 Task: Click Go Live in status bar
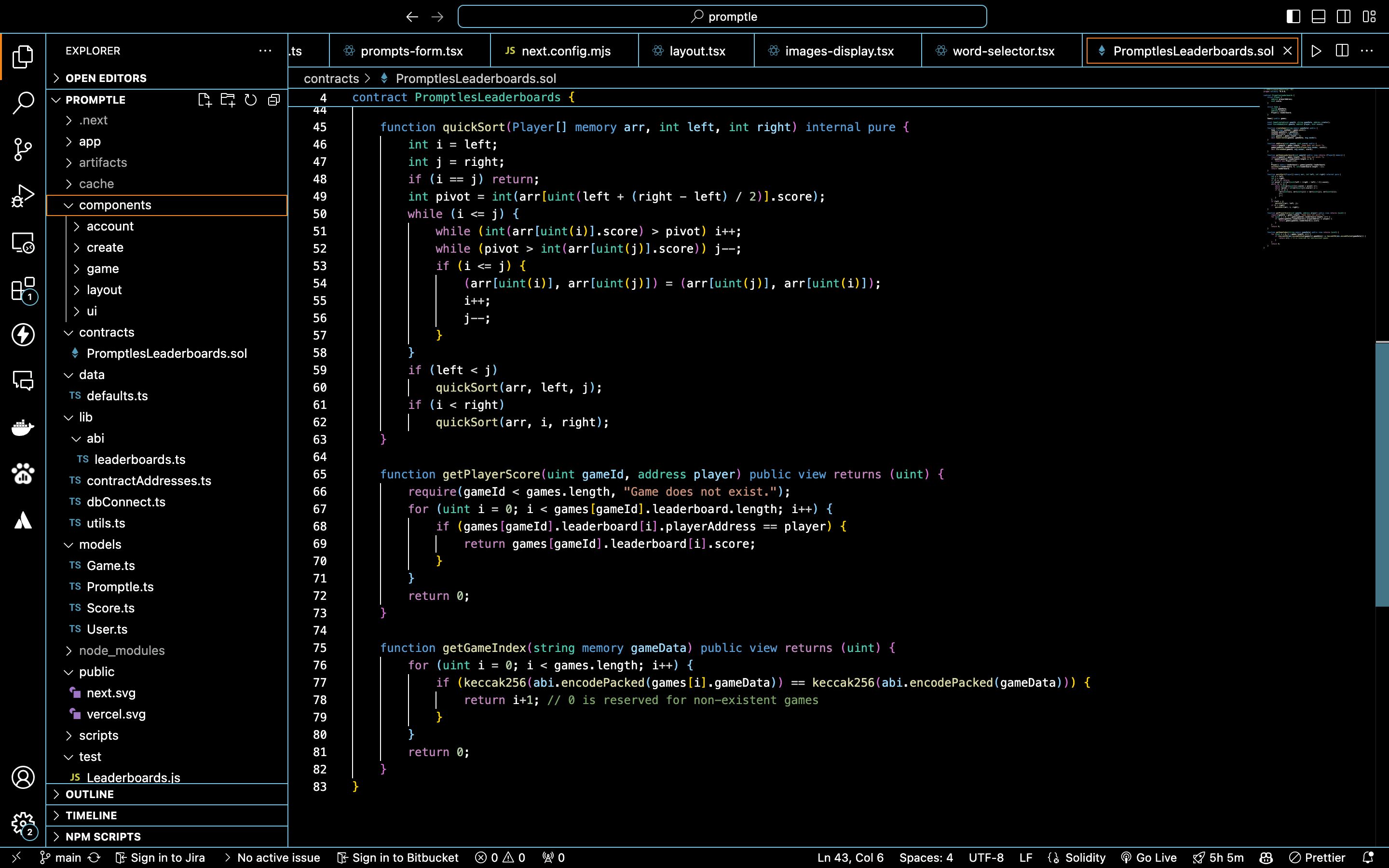point(1148,858)
